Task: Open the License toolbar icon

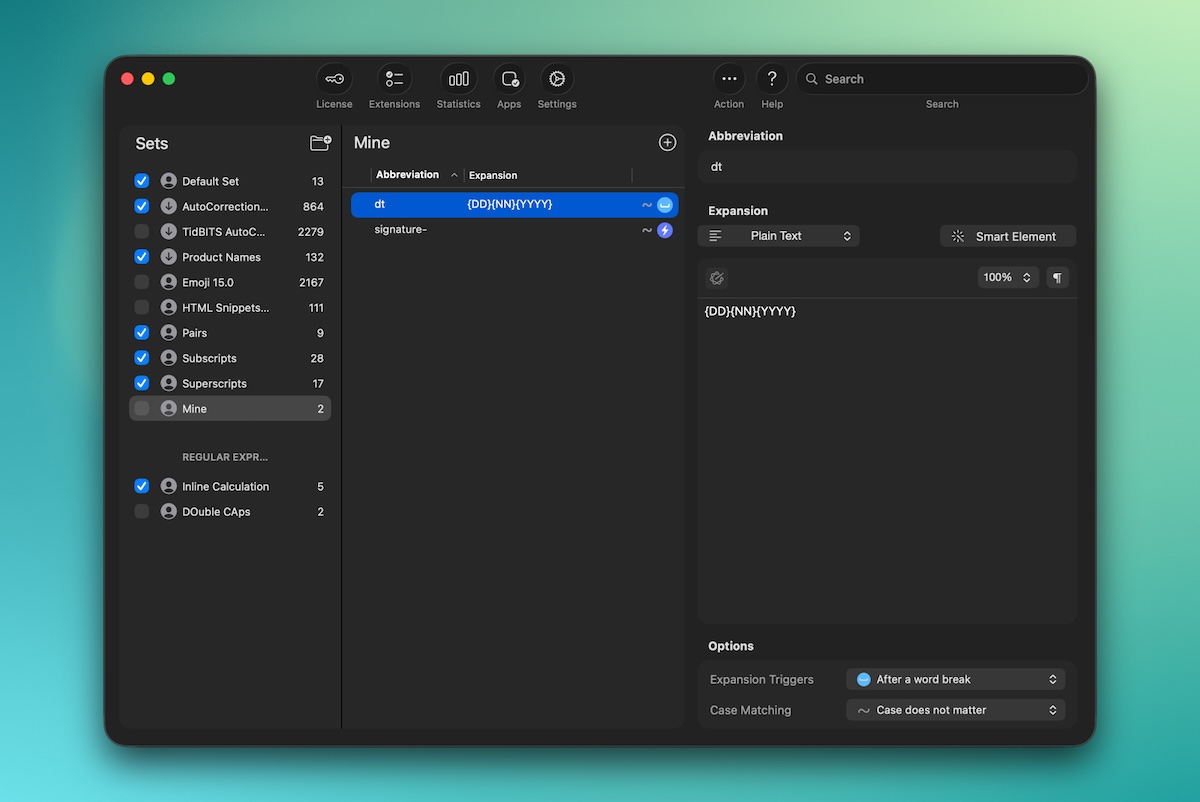Action: 334,80
